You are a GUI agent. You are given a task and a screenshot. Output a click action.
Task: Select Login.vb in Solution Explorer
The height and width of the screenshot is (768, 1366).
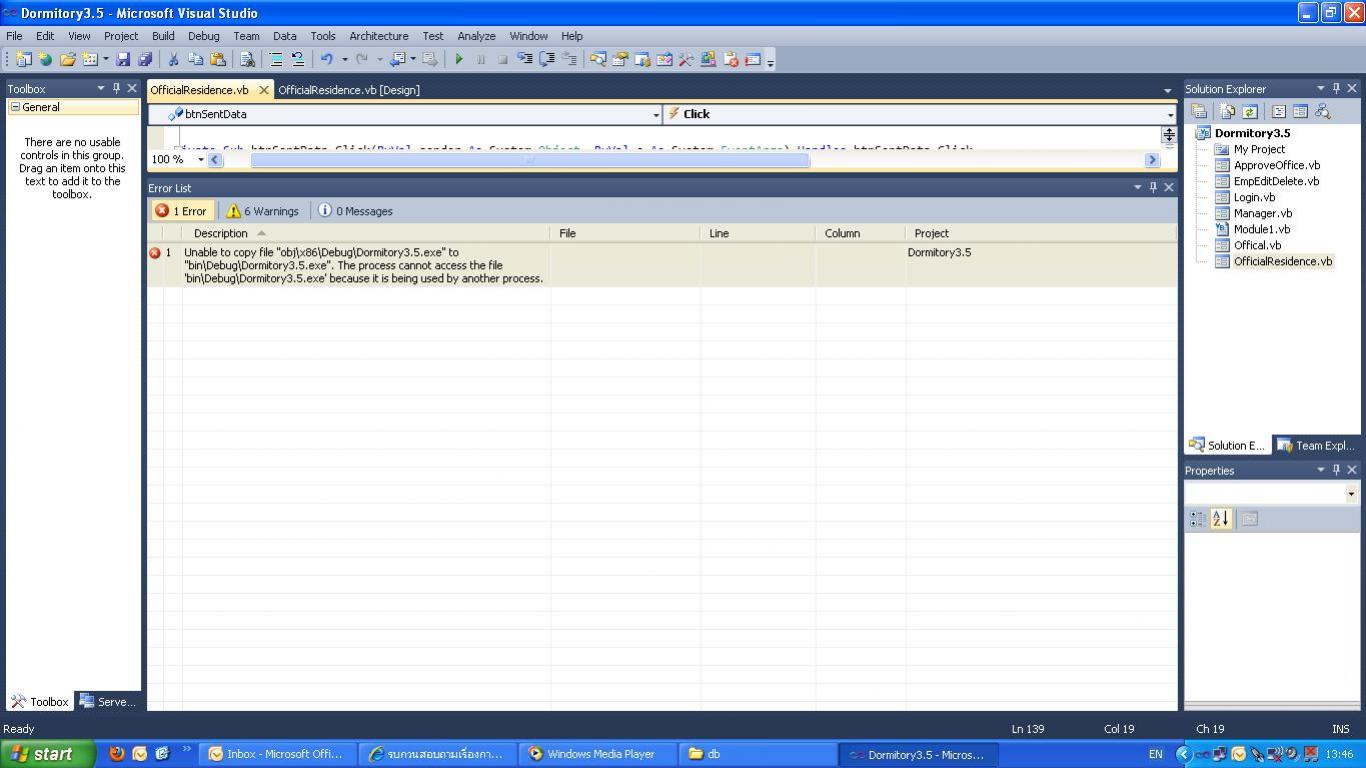pos(1254,197)
